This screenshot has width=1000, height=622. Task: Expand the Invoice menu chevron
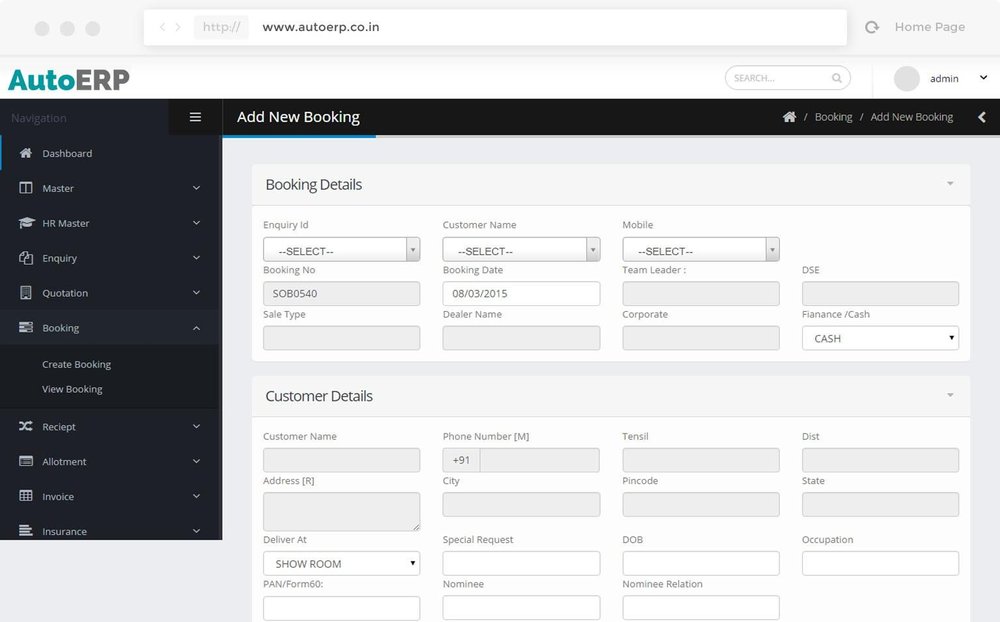pyautogui.click(x=196, y=496)
